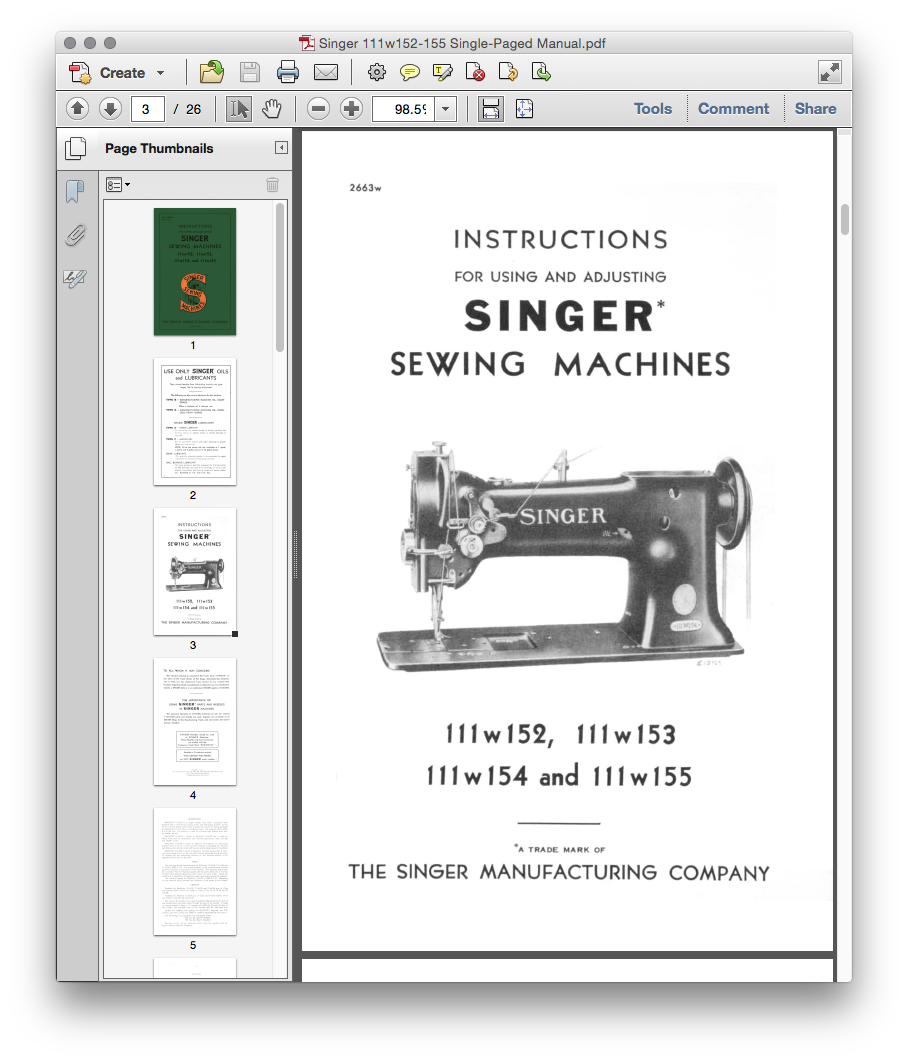Switch to the Comment pane
The image size is (908, 1062).
coord(734,108)
